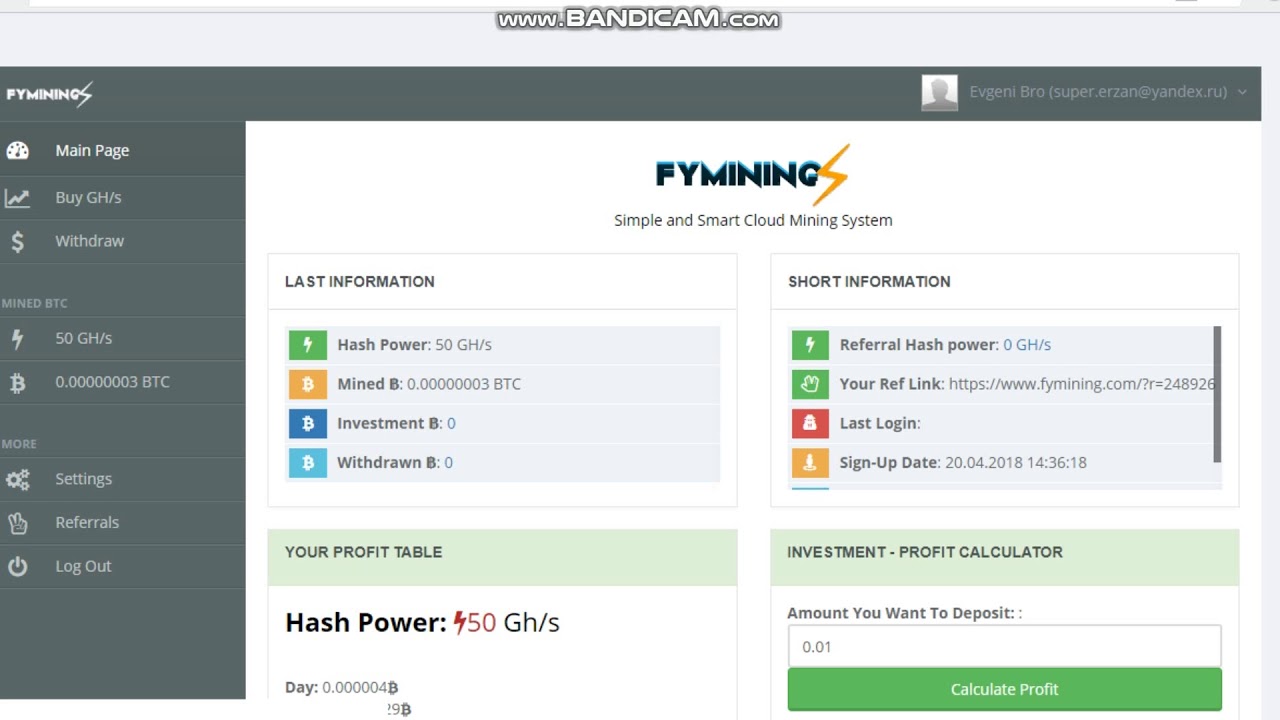The width and height of the screenshot is (1280, 720).
Task: Click the Referral Hash power 0 GH/s value
Action: point(1027,345)
